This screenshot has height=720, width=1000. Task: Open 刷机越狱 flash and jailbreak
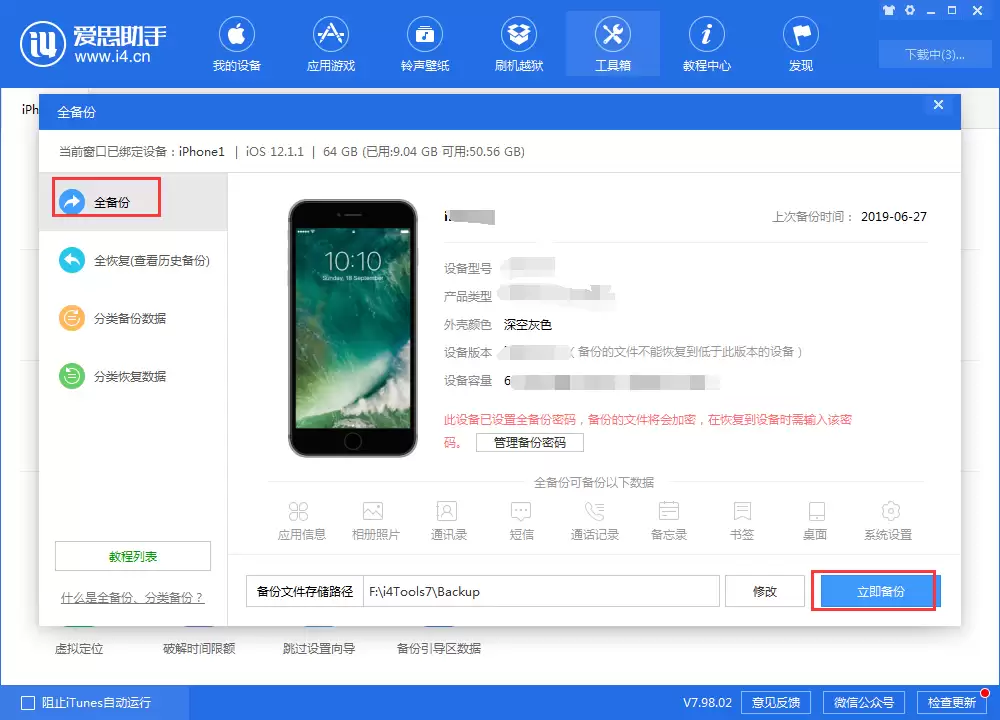click(518, 44)
